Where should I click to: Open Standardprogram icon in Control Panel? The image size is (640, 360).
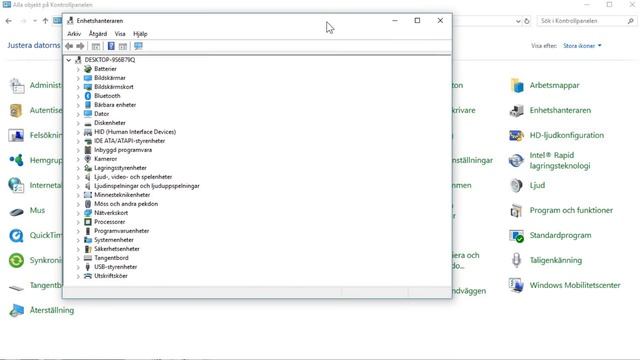coord(517,236)
